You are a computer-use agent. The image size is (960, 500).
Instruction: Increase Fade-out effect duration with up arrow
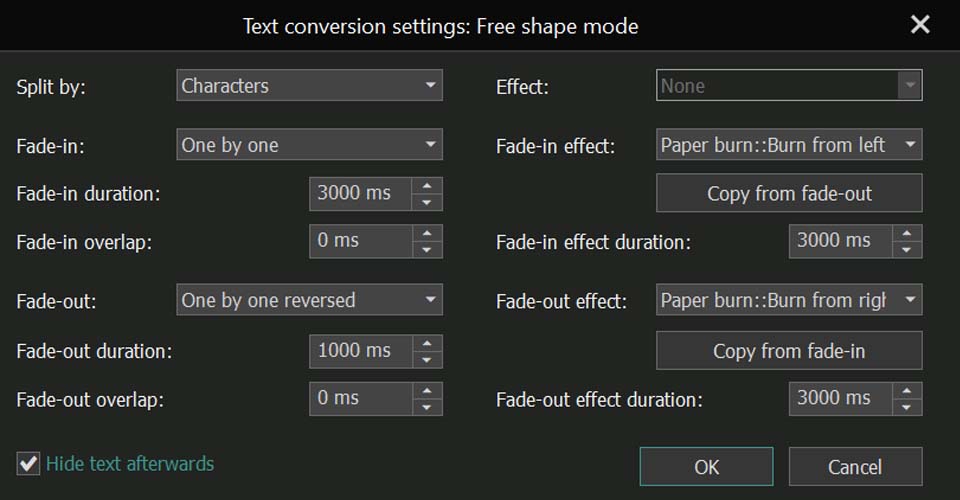click(907, 390)
